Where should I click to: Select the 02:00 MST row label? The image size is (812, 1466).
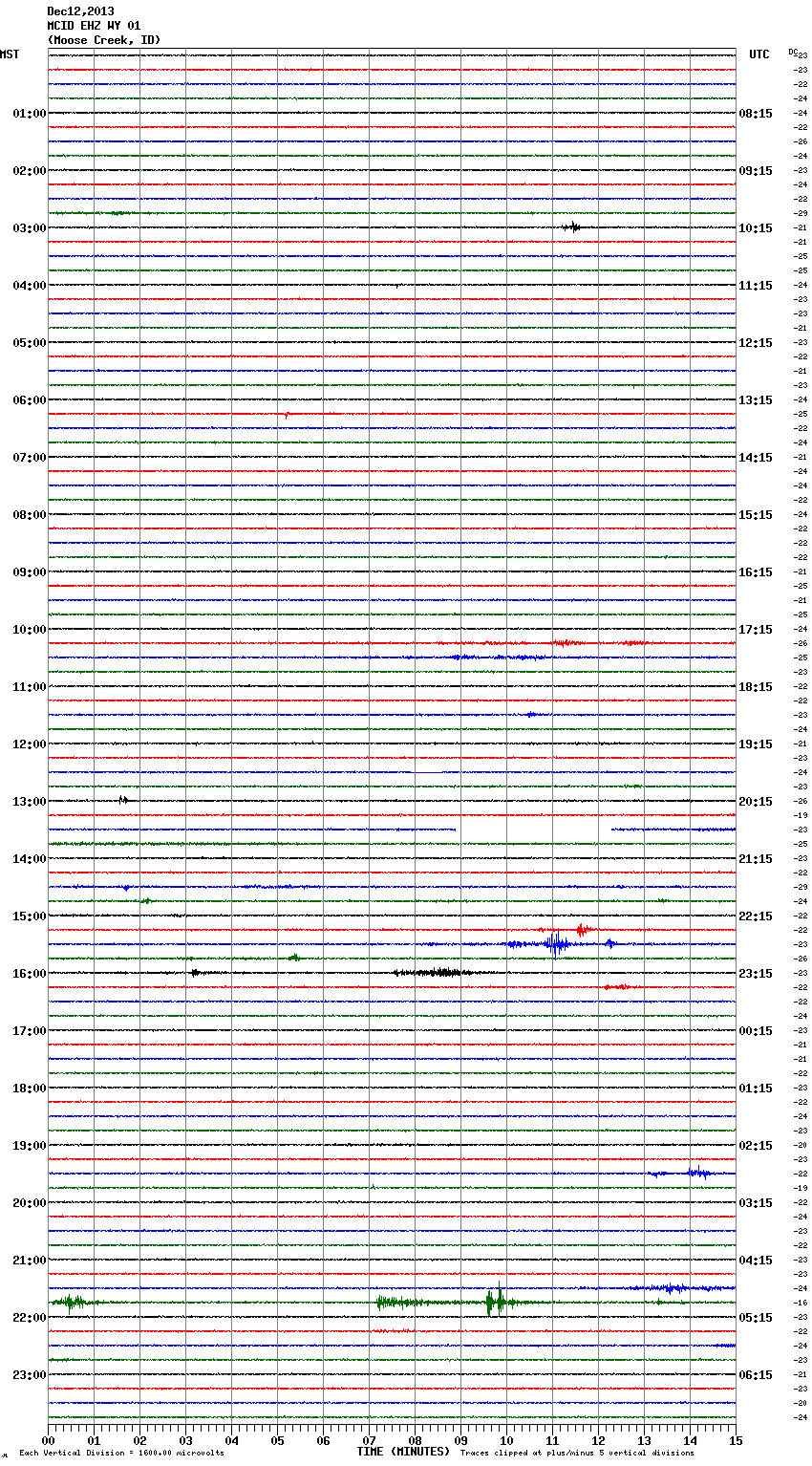[30, 171]
